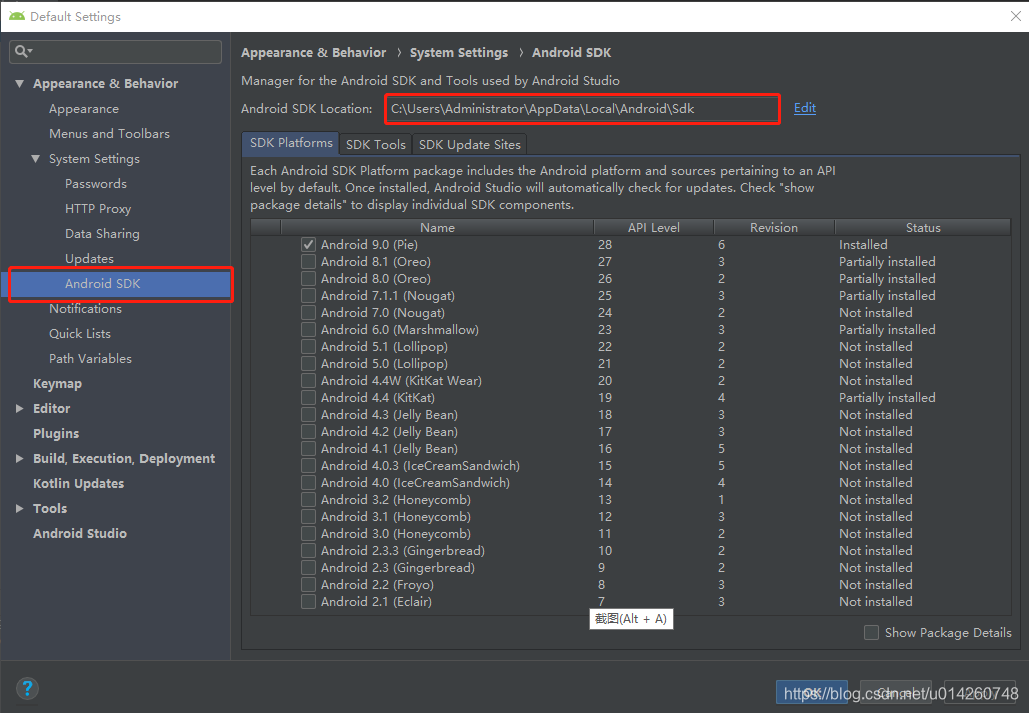Switch to SDK Platforms tab

[291, 143]
